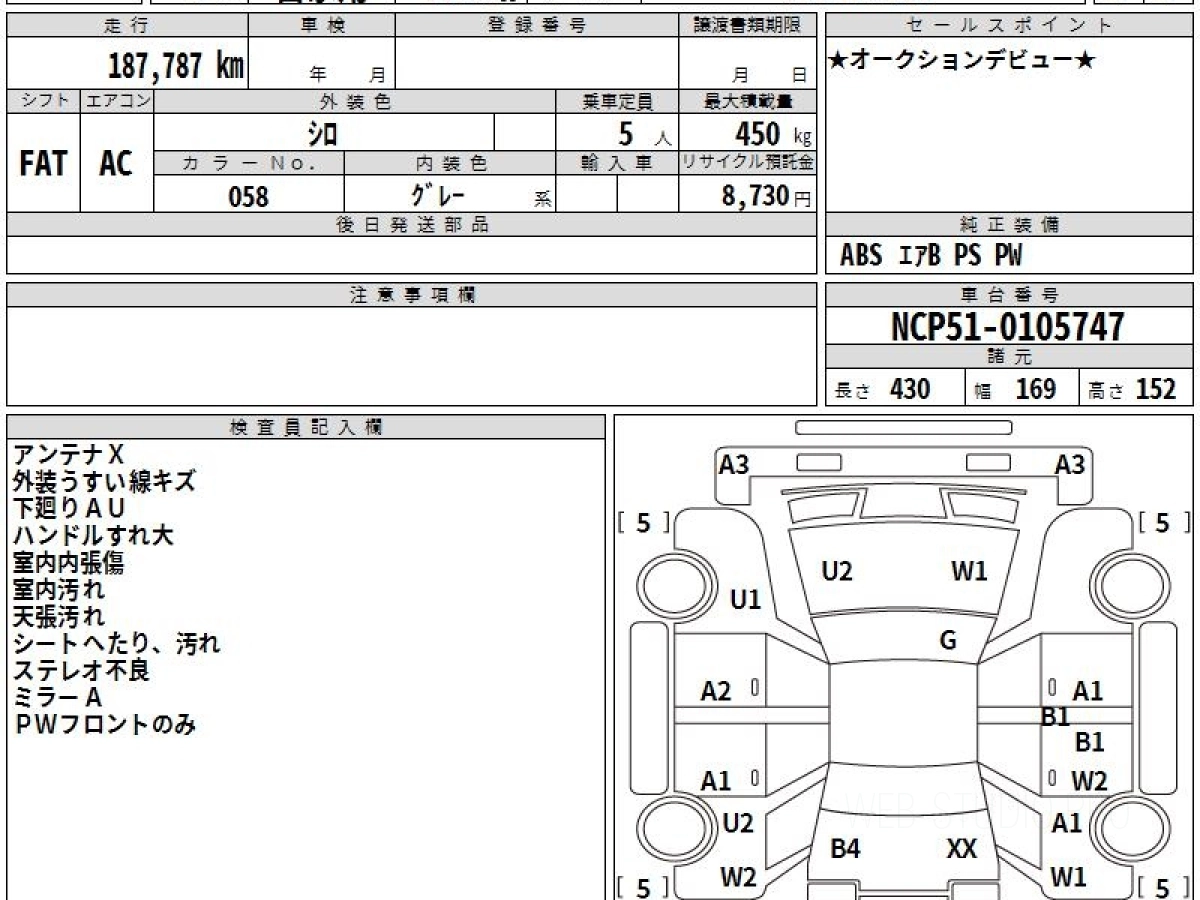Screen dimensions: 1200x900
Task: Select seating capacity 5 人
Action: point(645,134)
